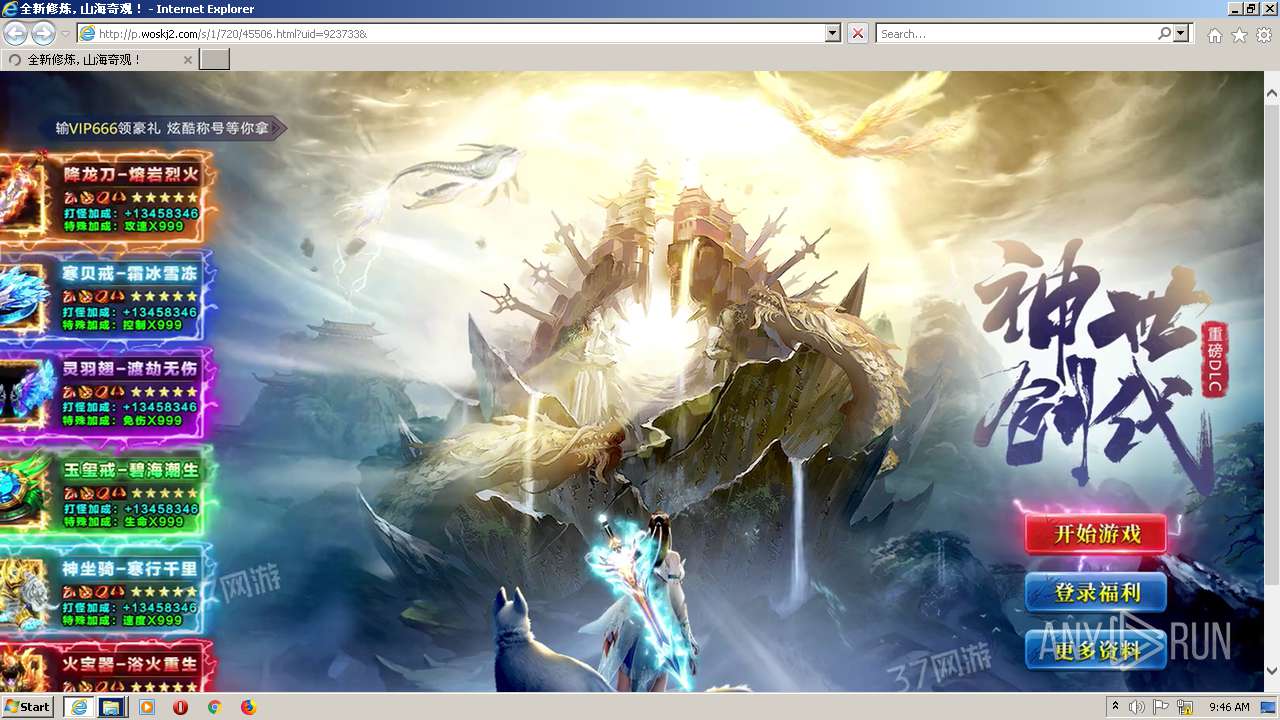1280x720 pixels.
Task: Stop loading with the red X button
Action: pyautogui.click(x=857, y=33)
